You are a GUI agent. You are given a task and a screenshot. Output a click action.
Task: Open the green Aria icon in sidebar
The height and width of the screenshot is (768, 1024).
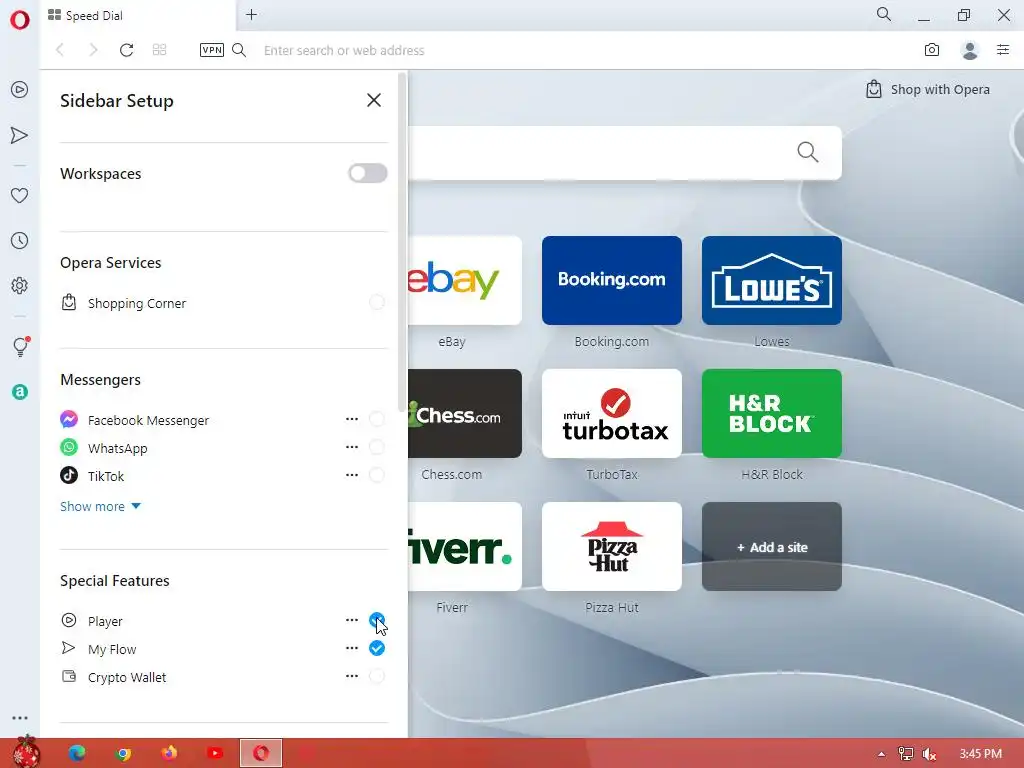click(20, 392)
